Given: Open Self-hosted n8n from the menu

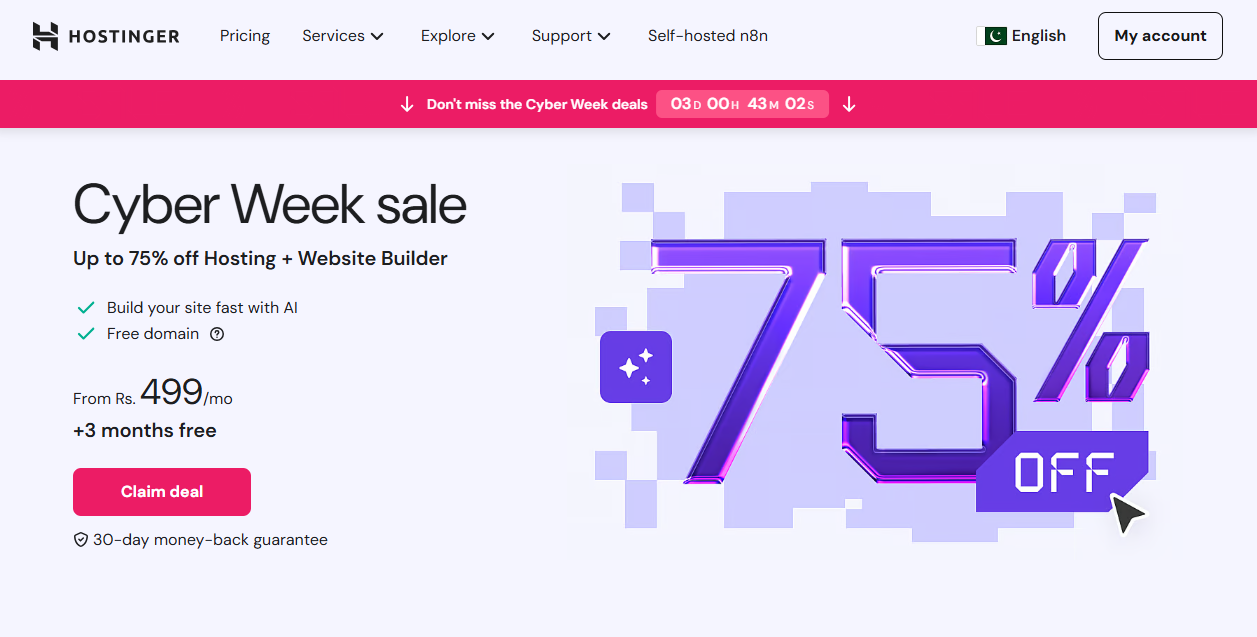Looking at the screenshot, I should click(707, 35).
